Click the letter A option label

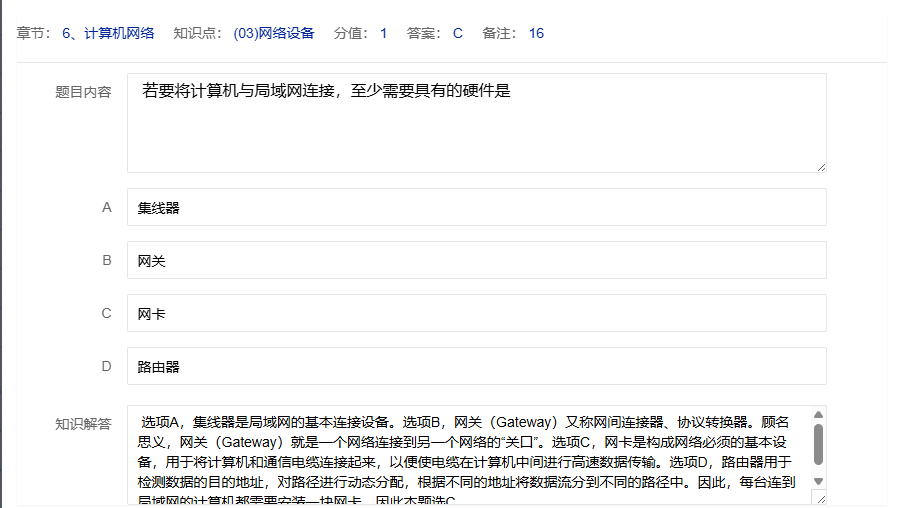tap(107, 208)
